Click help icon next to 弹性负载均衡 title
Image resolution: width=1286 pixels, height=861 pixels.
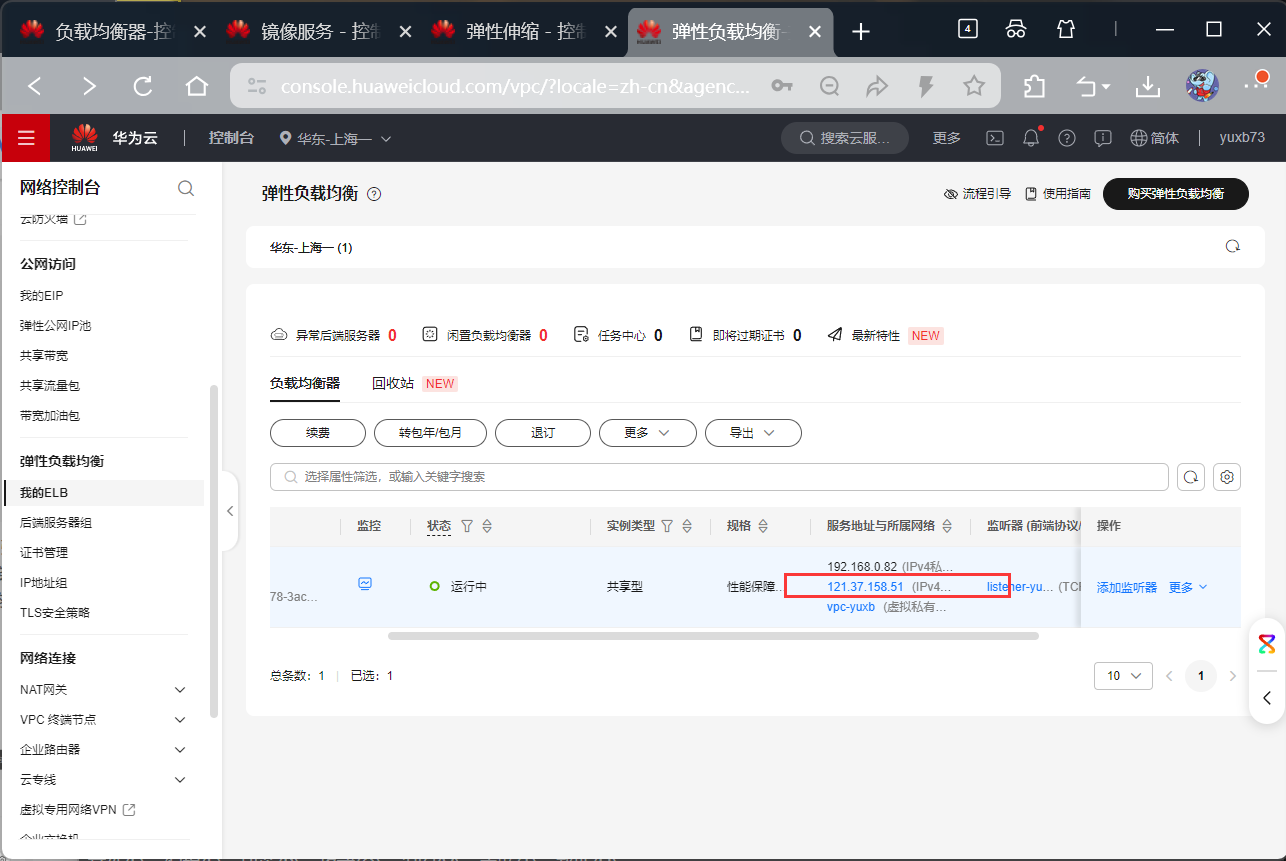click(x=374, y=194)
